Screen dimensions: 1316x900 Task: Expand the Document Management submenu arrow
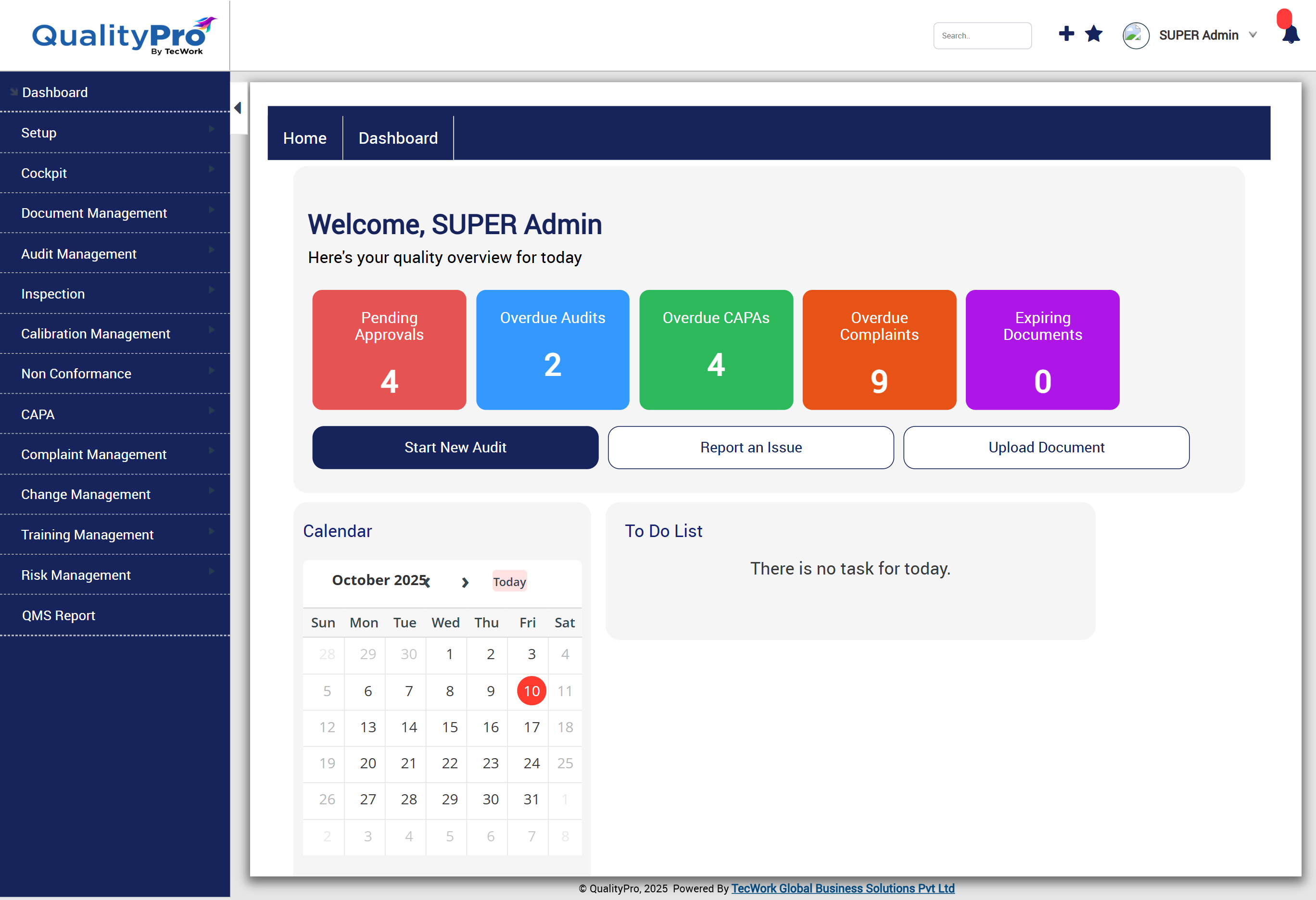(x=211, y=210)
